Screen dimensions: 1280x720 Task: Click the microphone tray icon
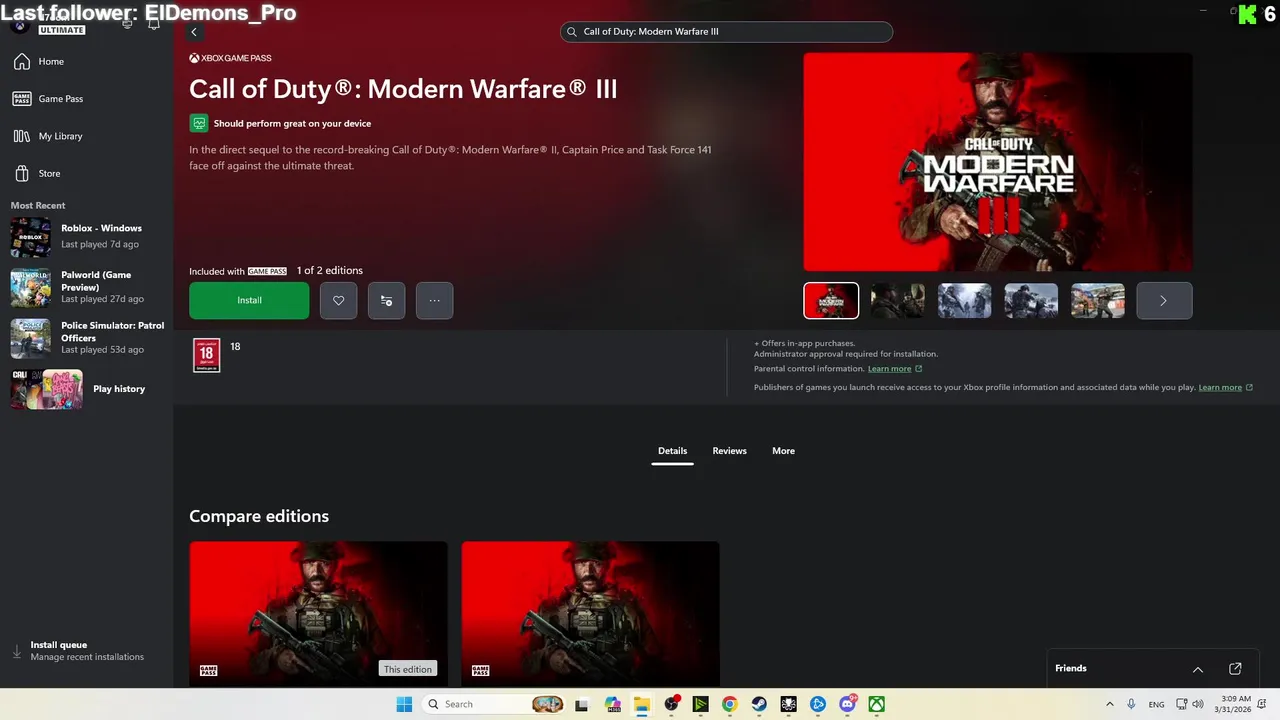[1131, 704]
